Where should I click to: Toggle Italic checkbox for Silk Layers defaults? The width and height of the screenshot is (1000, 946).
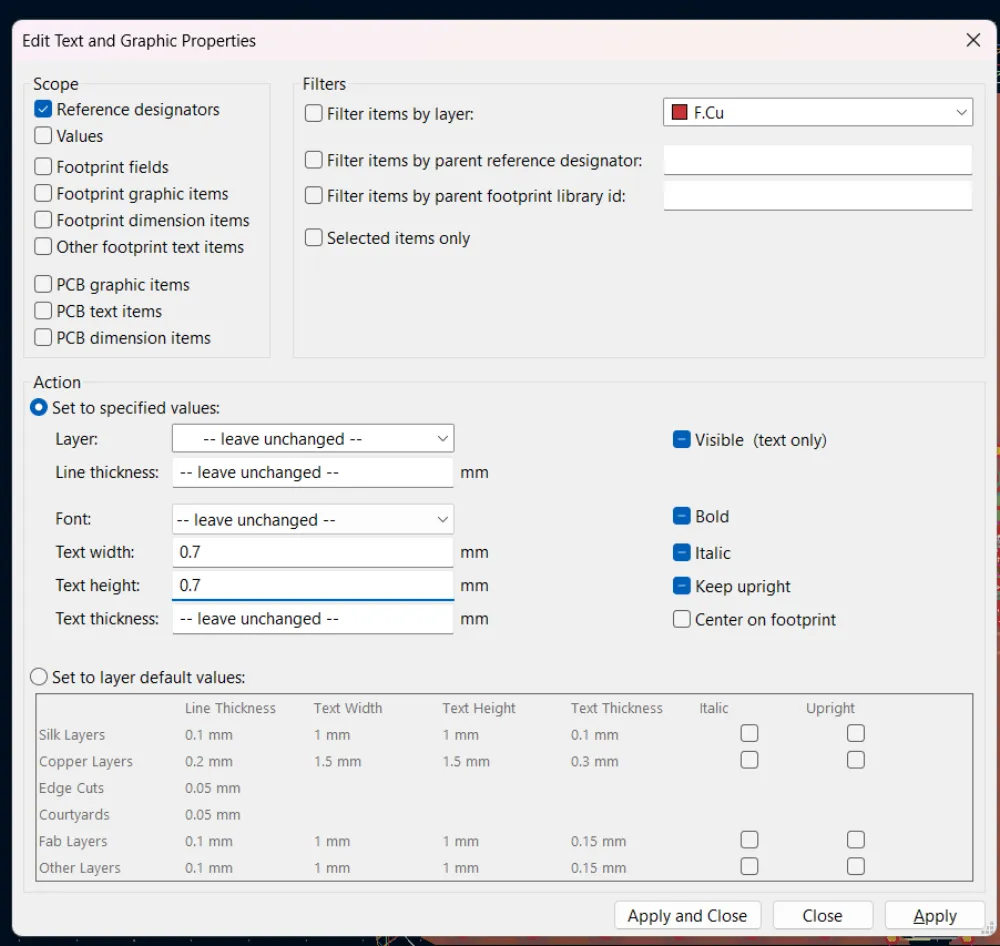(x=749, y=733)
